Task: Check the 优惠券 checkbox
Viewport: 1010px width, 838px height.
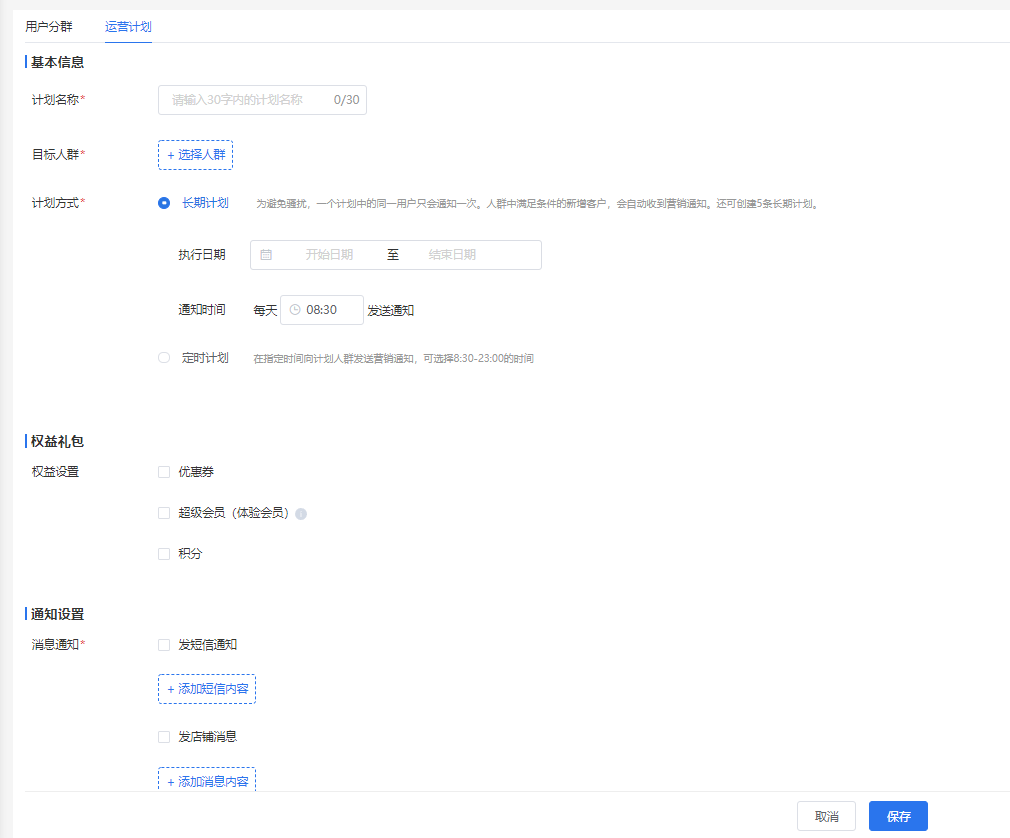Action: pyautogui.click(x=164, y=472)
